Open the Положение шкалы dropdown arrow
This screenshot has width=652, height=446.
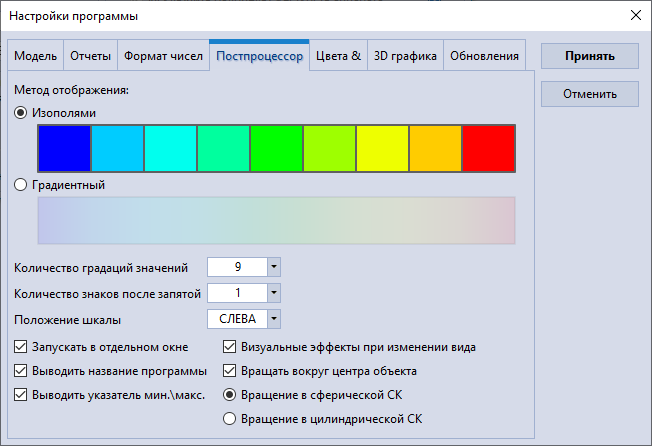point(274,319)
